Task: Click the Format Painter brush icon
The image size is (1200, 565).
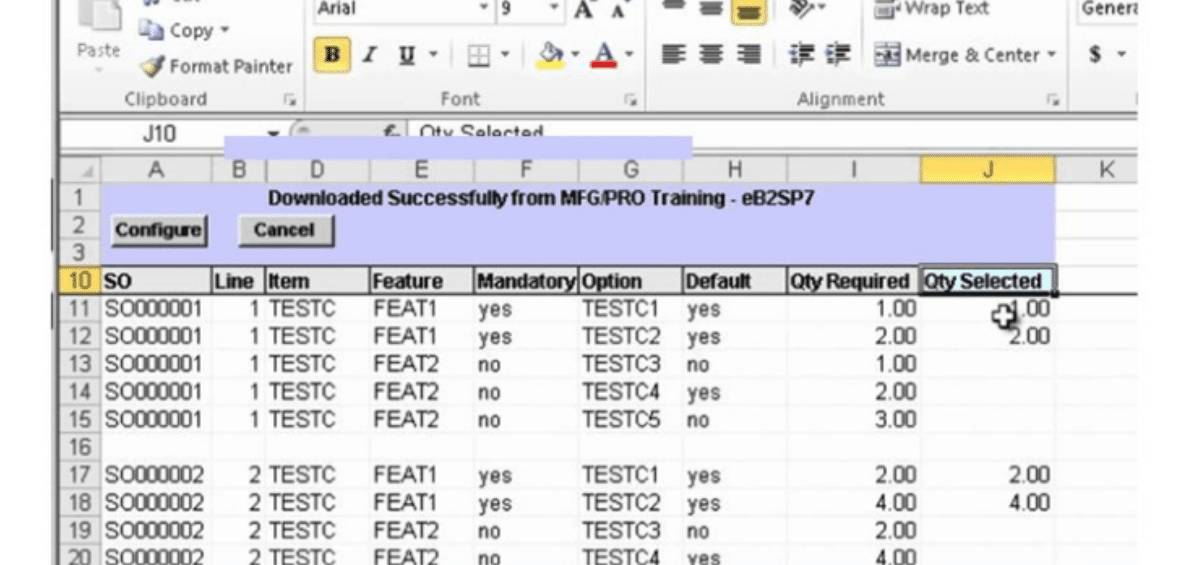Action: (x=153, y=67)
